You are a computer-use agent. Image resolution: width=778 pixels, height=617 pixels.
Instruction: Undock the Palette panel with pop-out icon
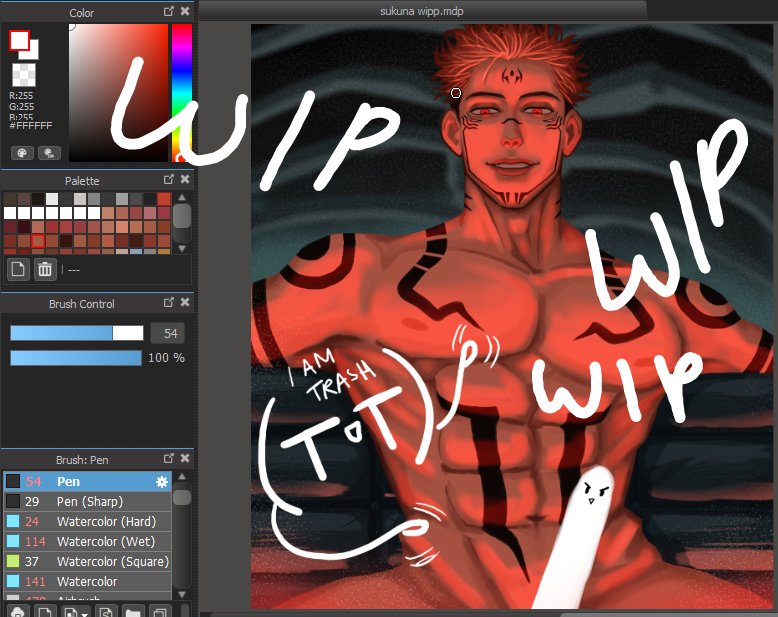(x=169, y=180)
